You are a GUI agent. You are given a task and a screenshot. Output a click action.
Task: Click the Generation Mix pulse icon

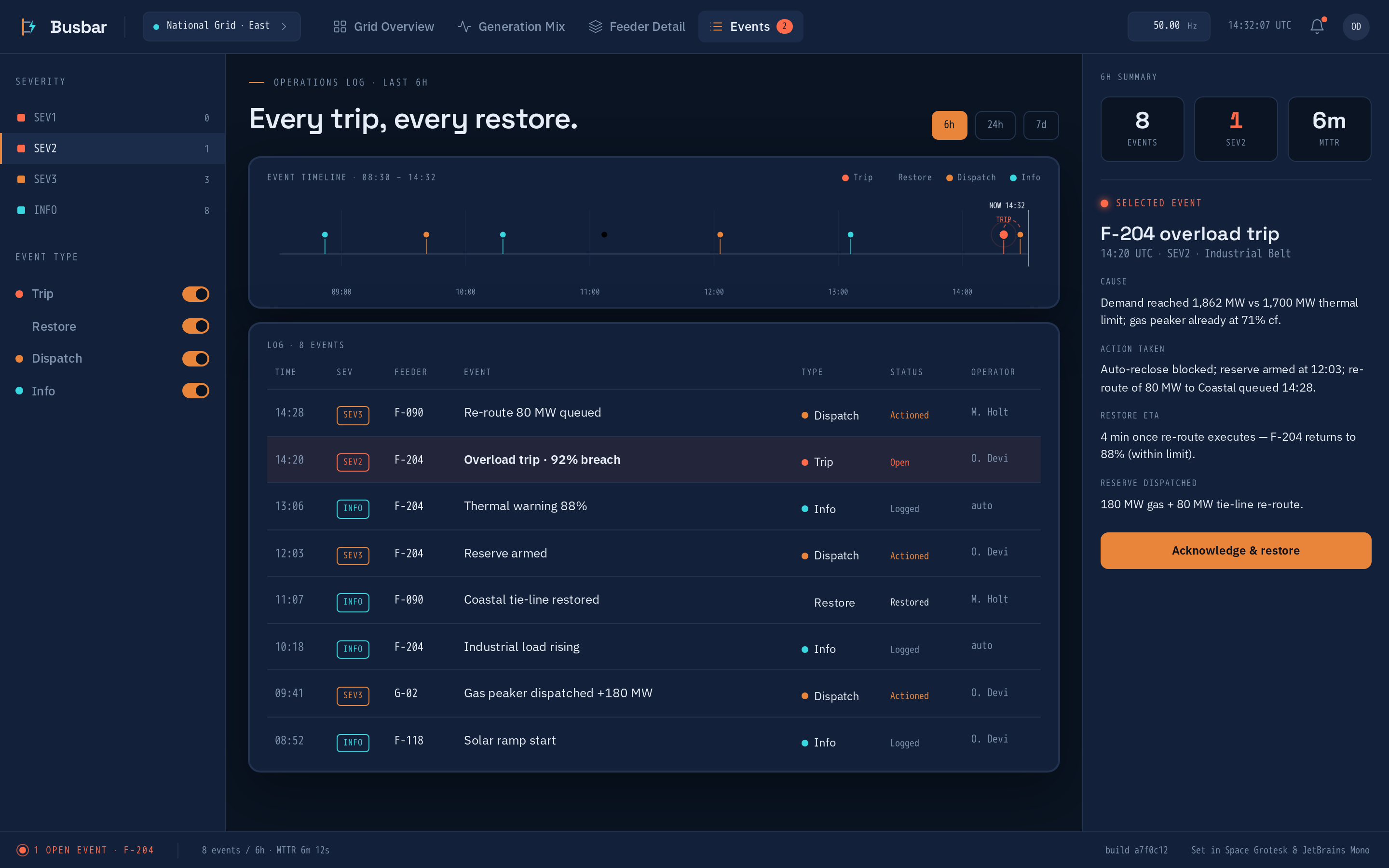pos(464,27)
